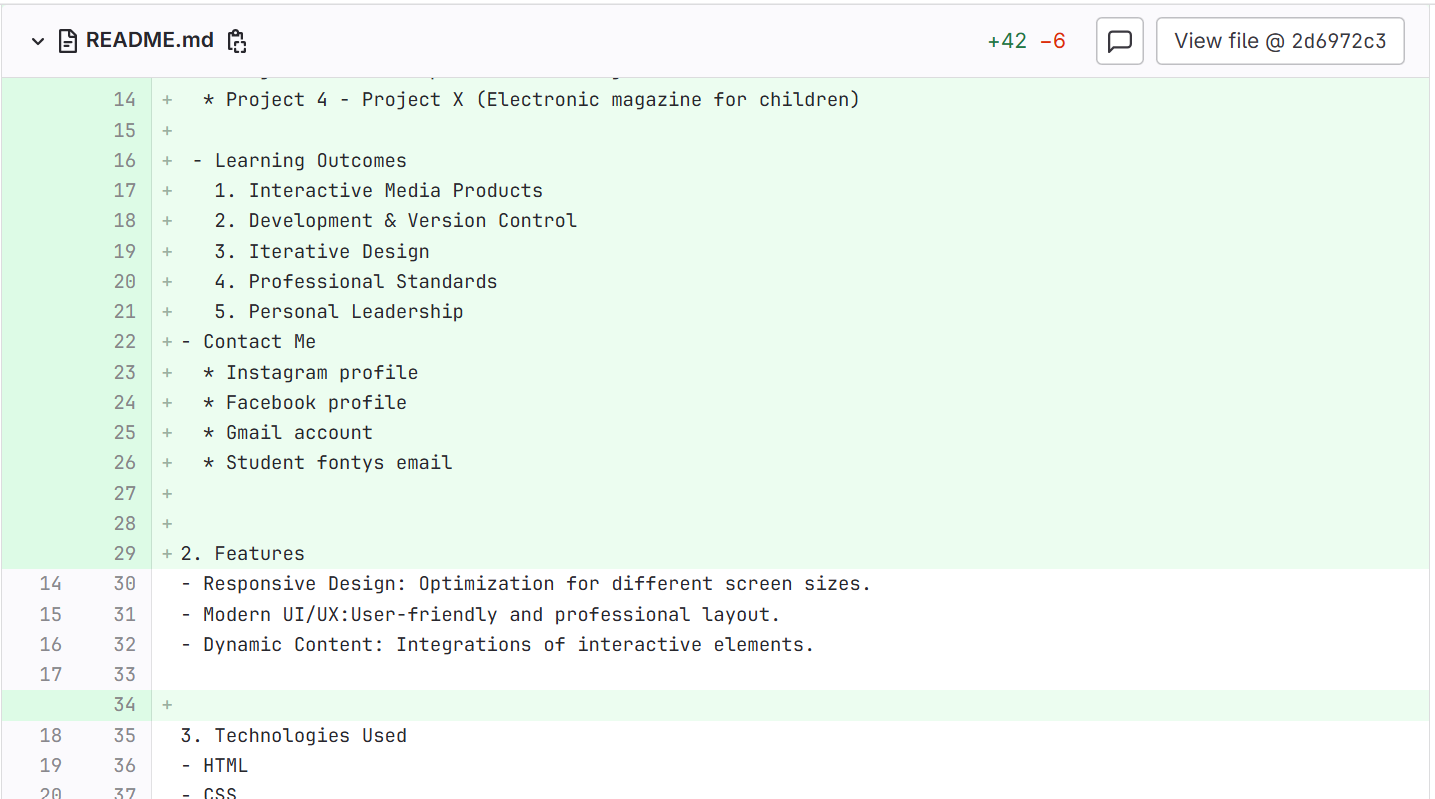Copy the README.md file path
The width and height of the screenshot is (1435, 799).
click(x=236, y=41)
